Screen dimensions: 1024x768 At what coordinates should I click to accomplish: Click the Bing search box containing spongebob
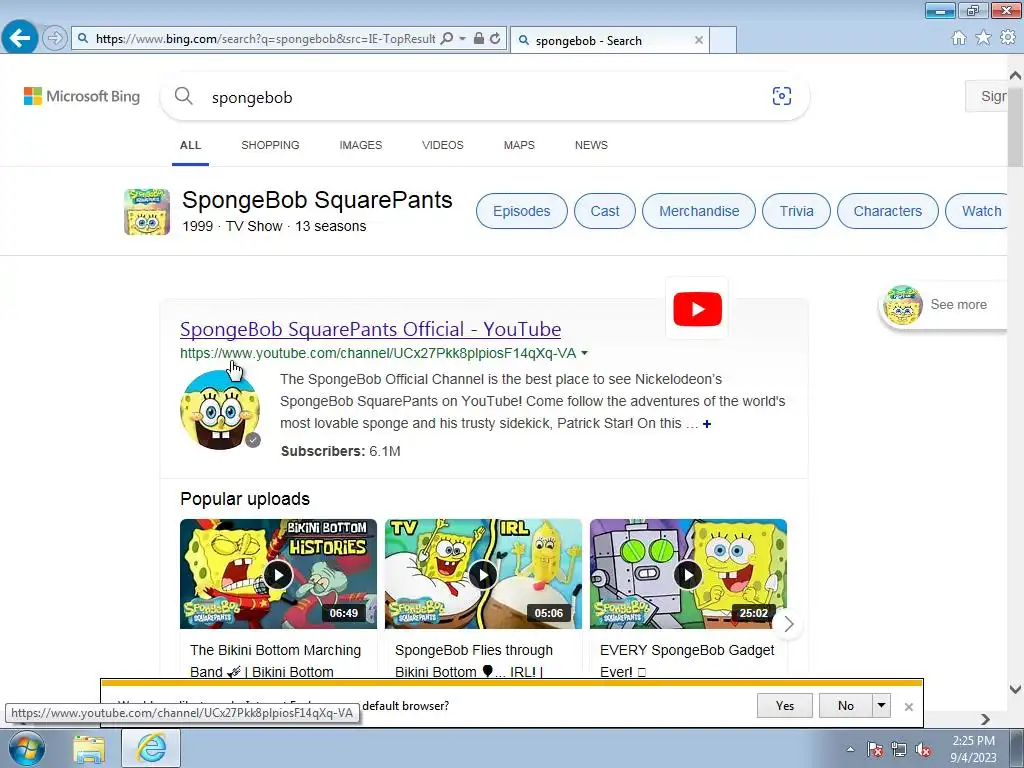coord(485,97)
